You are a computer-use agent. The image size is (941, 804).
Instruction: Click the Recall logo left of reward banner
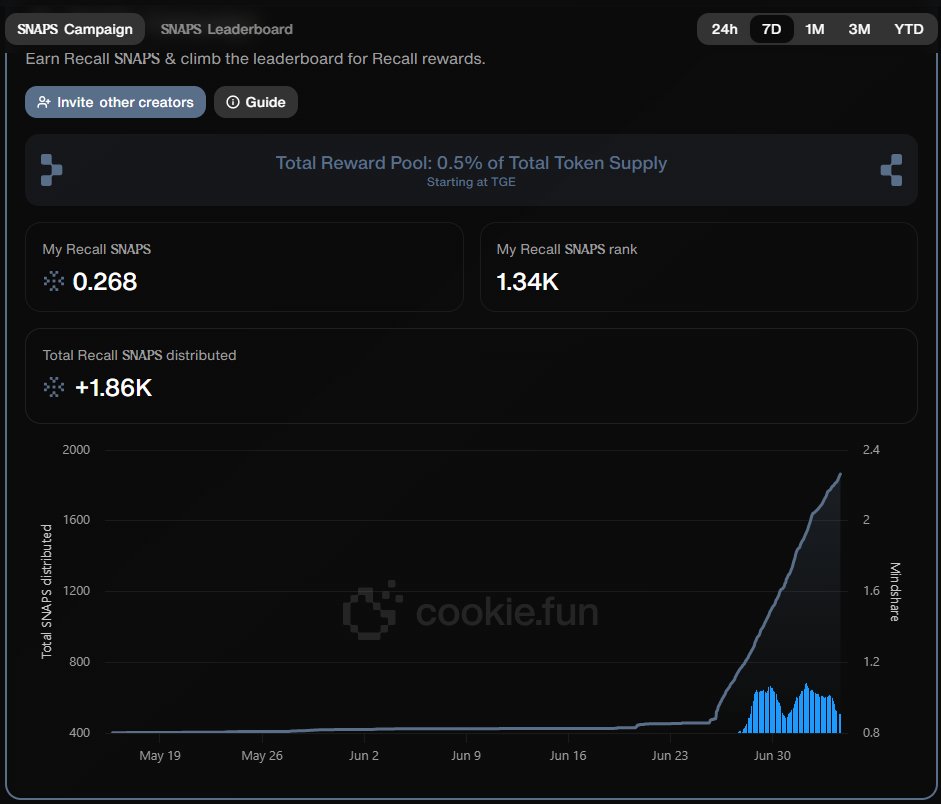pos(51,170)
